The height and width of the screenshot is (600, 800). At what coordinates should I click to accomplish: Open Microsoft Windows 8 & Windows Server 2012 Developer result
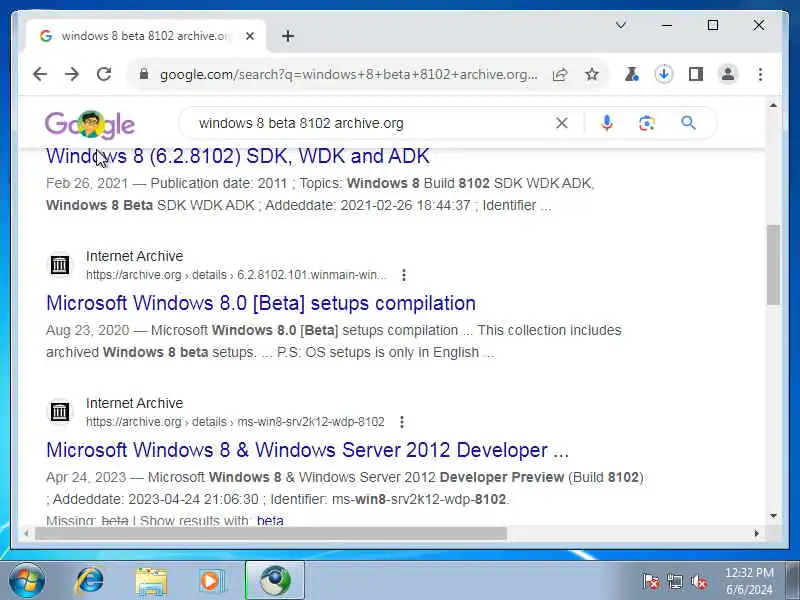[307, 450]
